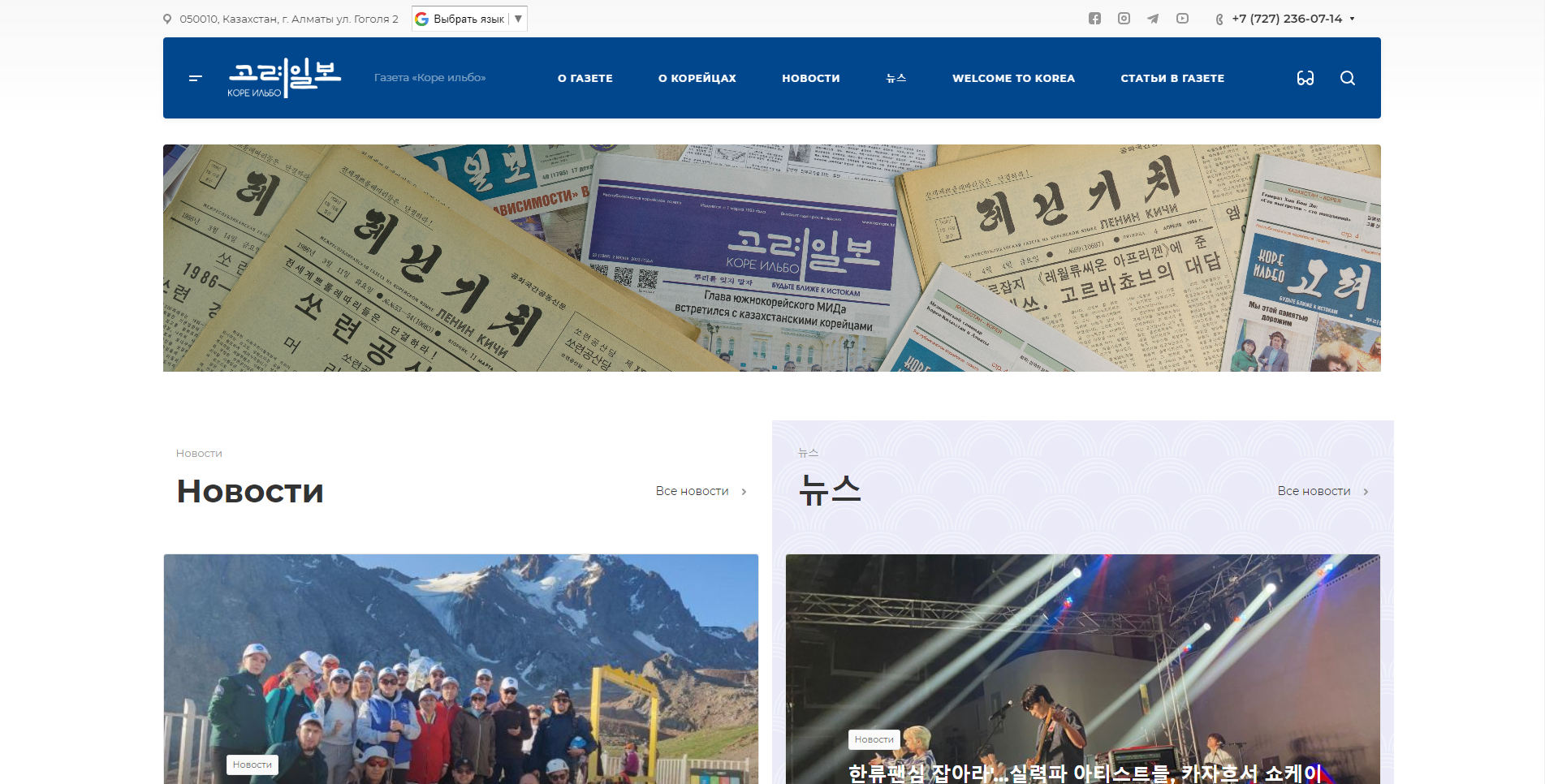This screenshot has width=1545, height=784.
Task: Open the Facebook social link icon
Action: (1094, 19)
